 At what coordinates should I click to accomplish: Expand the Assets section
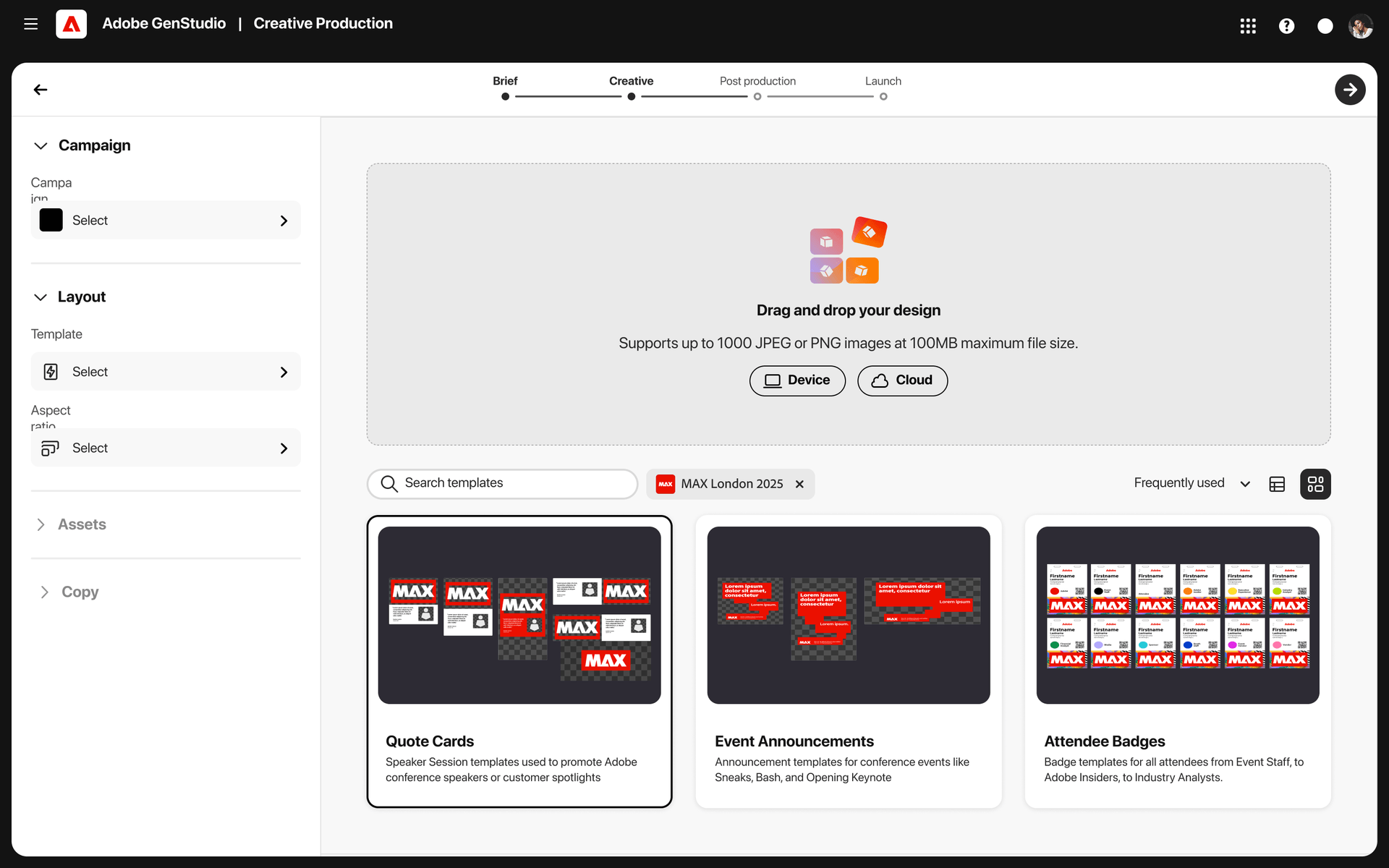click(x=41, y=524)
